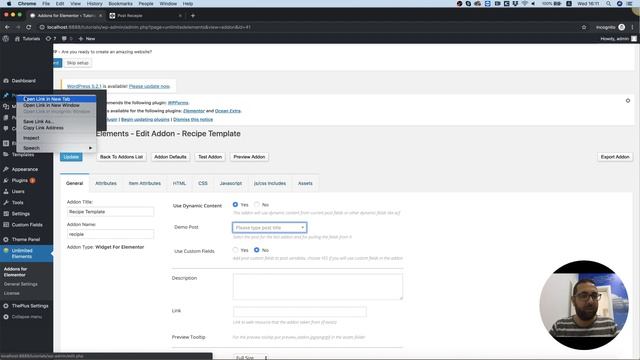The height and width of the screenshot is (360, 640).
Task: Click Export Addon button
Action: 615,157
